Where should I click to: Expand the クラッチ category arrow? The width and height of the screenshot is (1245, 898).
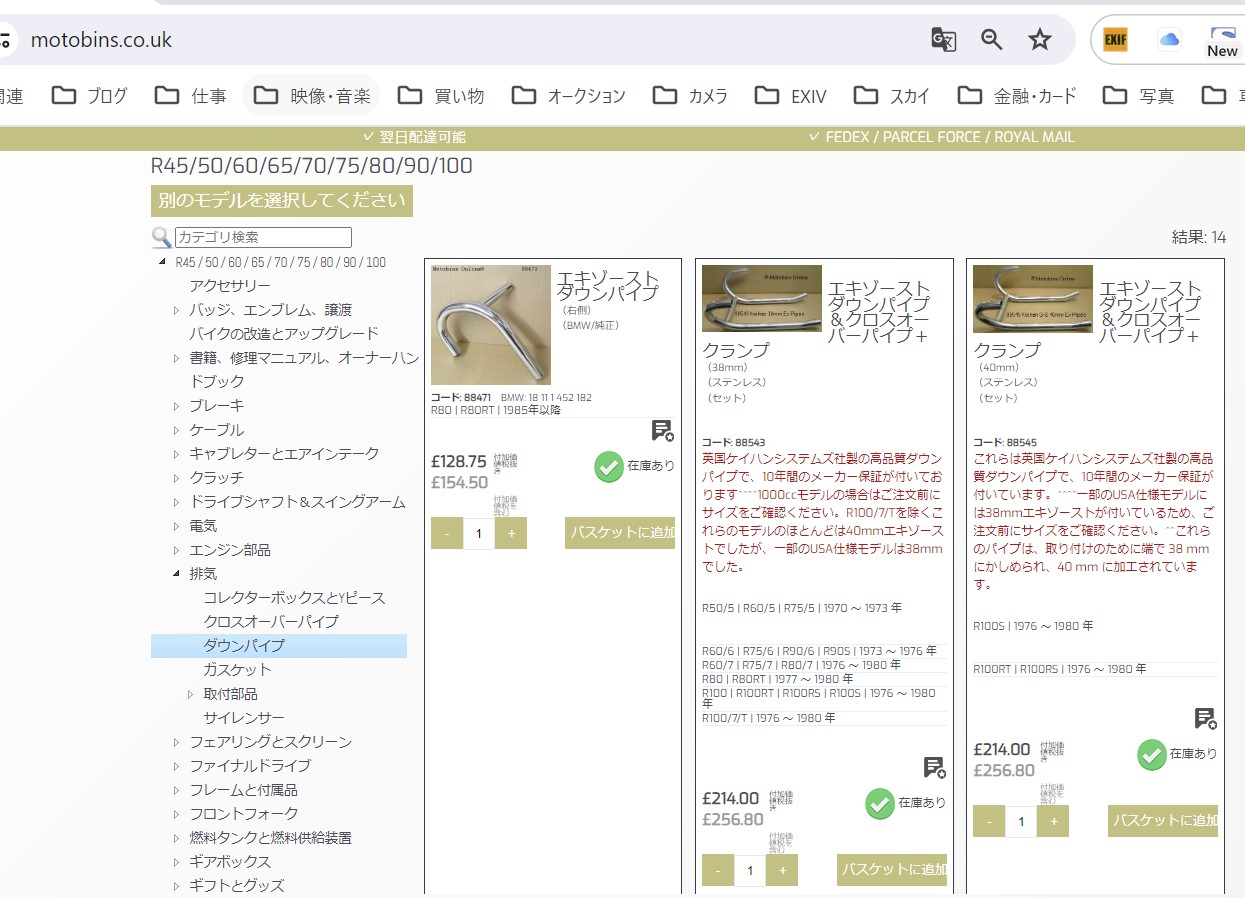pyautogui.click(x=177, y=478)
